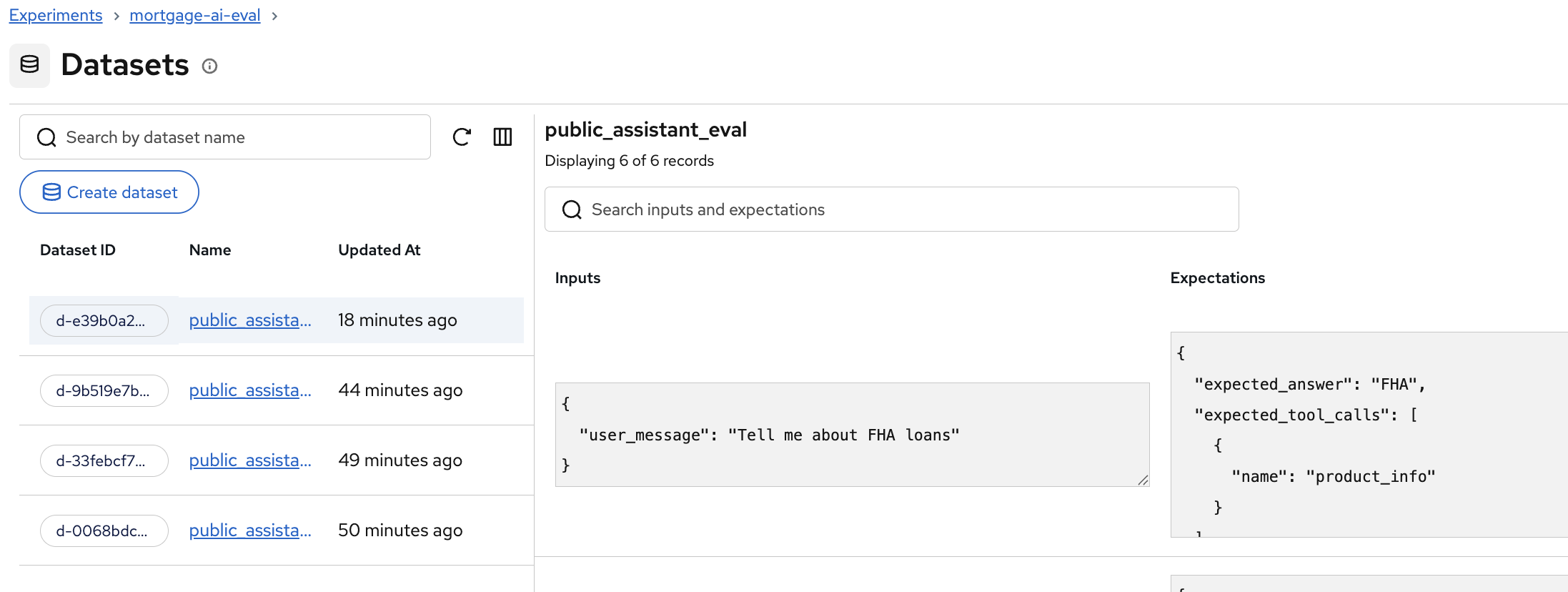Open the Experiments breadcrumb link
The image size is (1568, 592).
pos(56,15)
